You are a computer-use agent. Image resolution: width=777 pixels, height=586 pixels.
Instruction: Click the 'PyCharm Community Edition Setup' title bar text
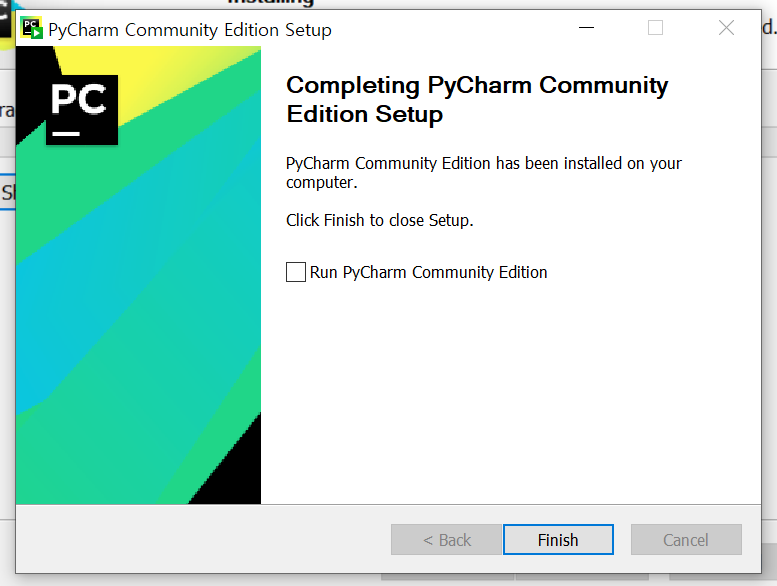coord(190,30)
